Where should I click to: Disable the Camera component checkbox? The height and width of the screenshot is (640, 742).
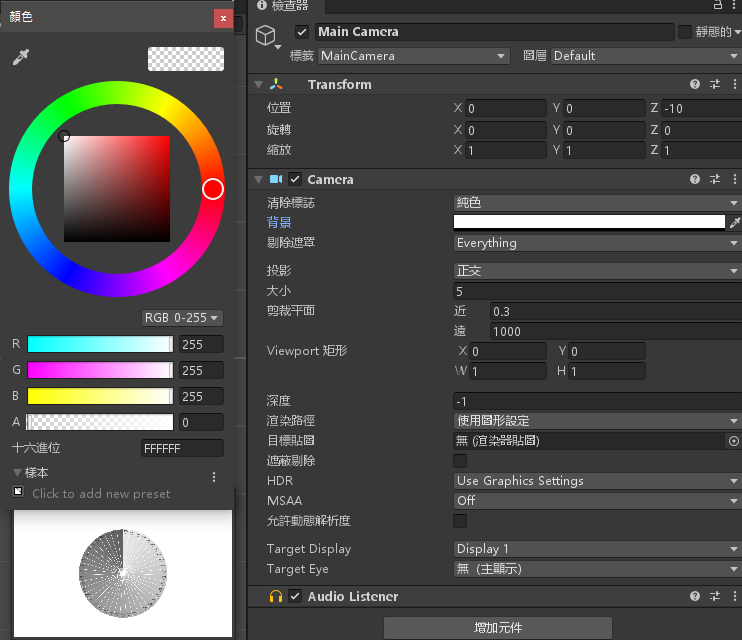tap(295, 180)
